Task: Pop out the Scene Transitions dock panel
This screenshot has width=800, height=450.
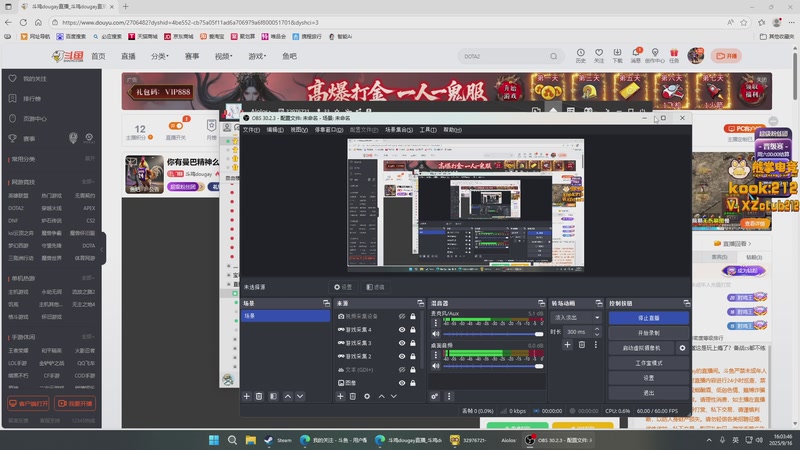Action: click(x=598, y=303)
